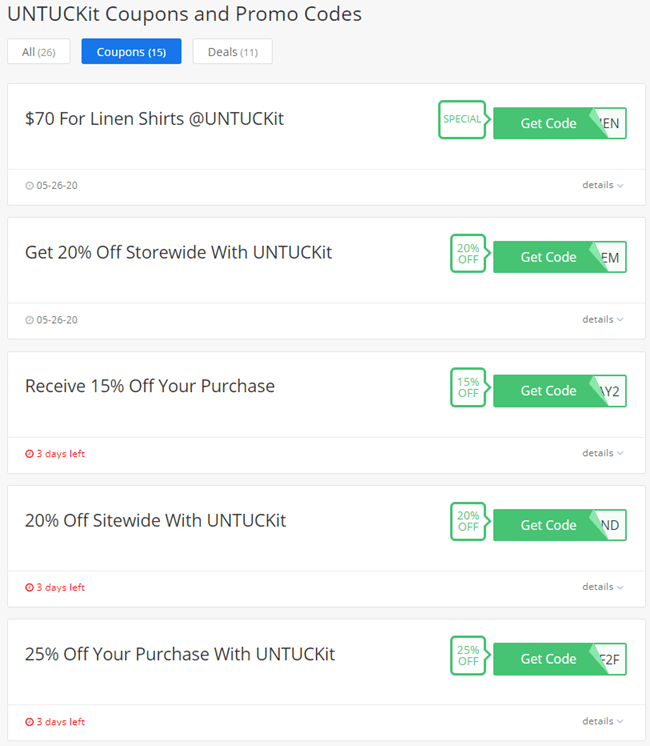Open the 20% Off Sitewide With UNTUCKit title
The width and height of the screenshot is (650, 746).
pos(156,520)
